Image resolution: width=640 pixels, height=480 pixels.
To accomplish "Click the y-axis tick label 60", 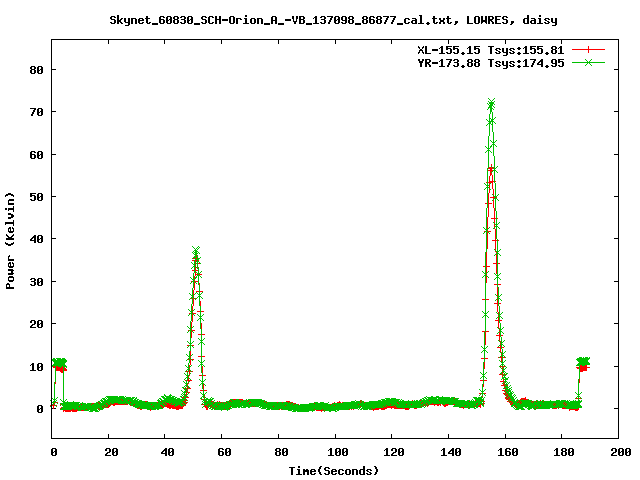I will click(36, 155).
